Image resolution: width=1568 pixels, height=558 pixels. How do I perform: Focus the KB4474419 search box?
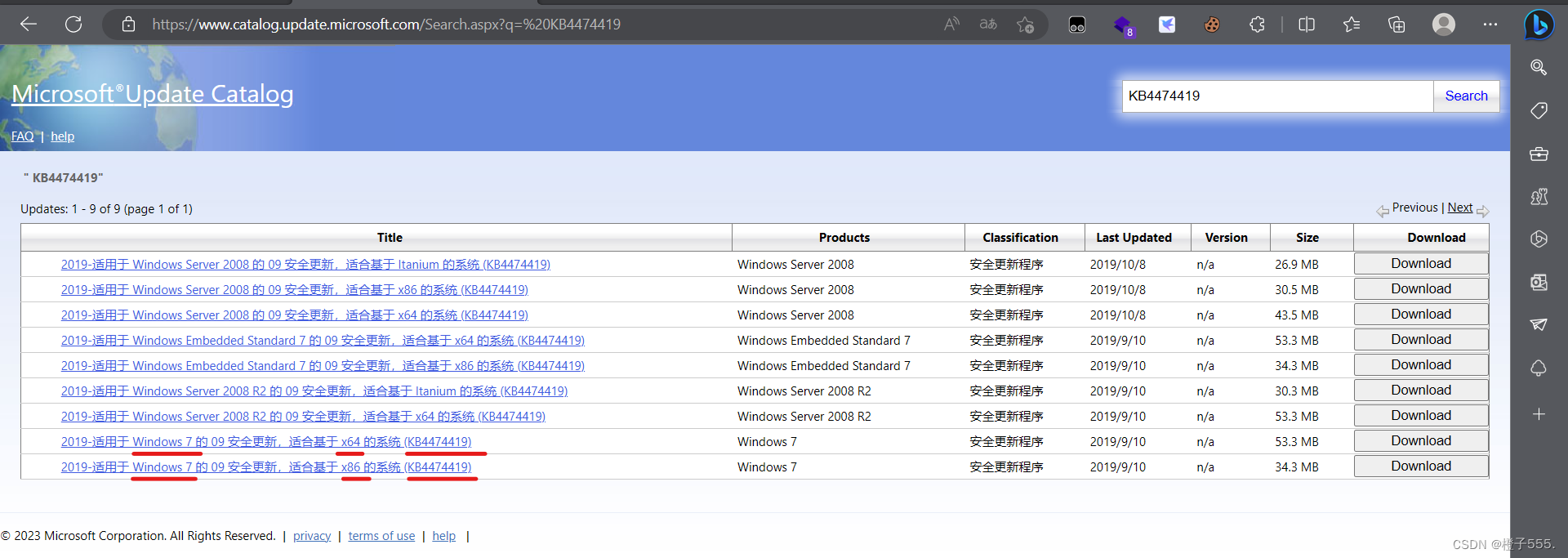1277,96
